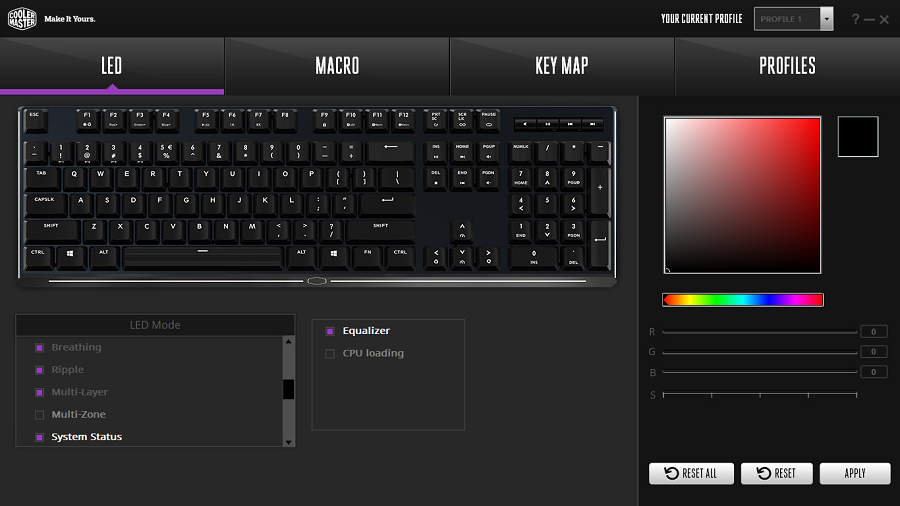Enable the Multi-Zone LED mode checkbox
Viewport: 900px width, 506px height.
click(x=40, y=415)
